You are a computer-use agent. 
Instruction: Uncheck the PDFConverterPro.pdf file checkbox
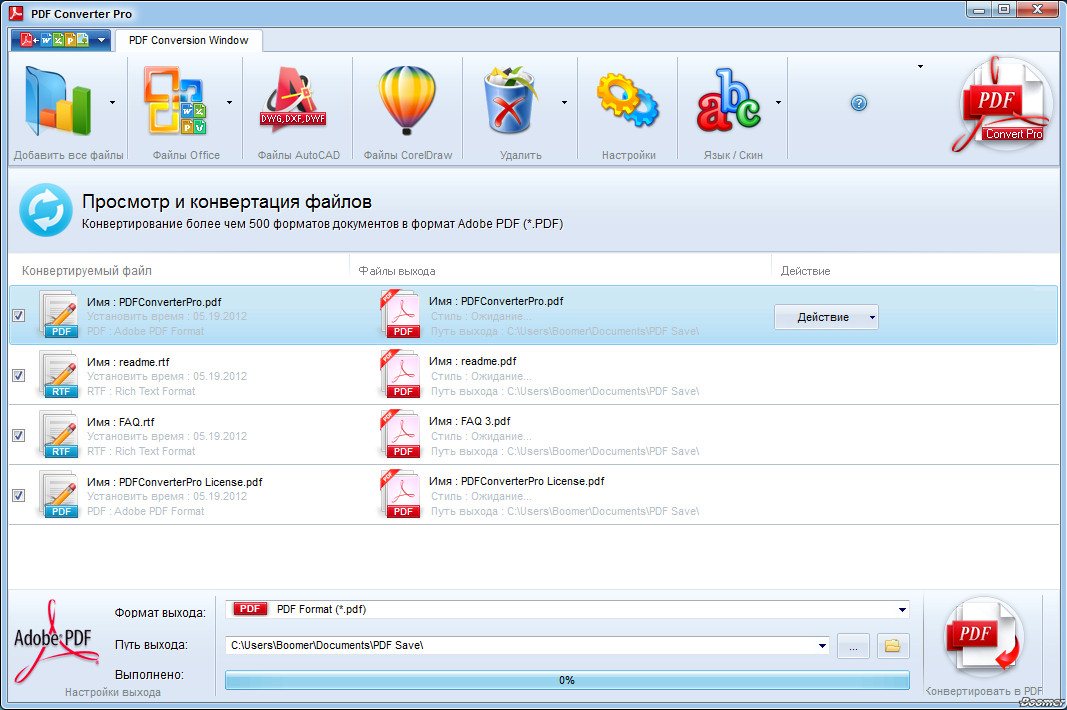tap(18, 316)
